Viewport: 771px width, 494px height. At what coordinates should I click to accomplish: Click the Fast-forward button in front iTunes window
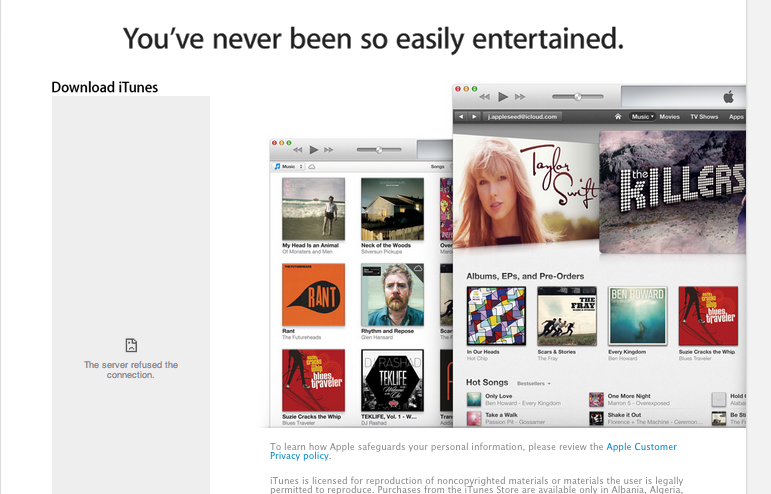coord(520,97)
